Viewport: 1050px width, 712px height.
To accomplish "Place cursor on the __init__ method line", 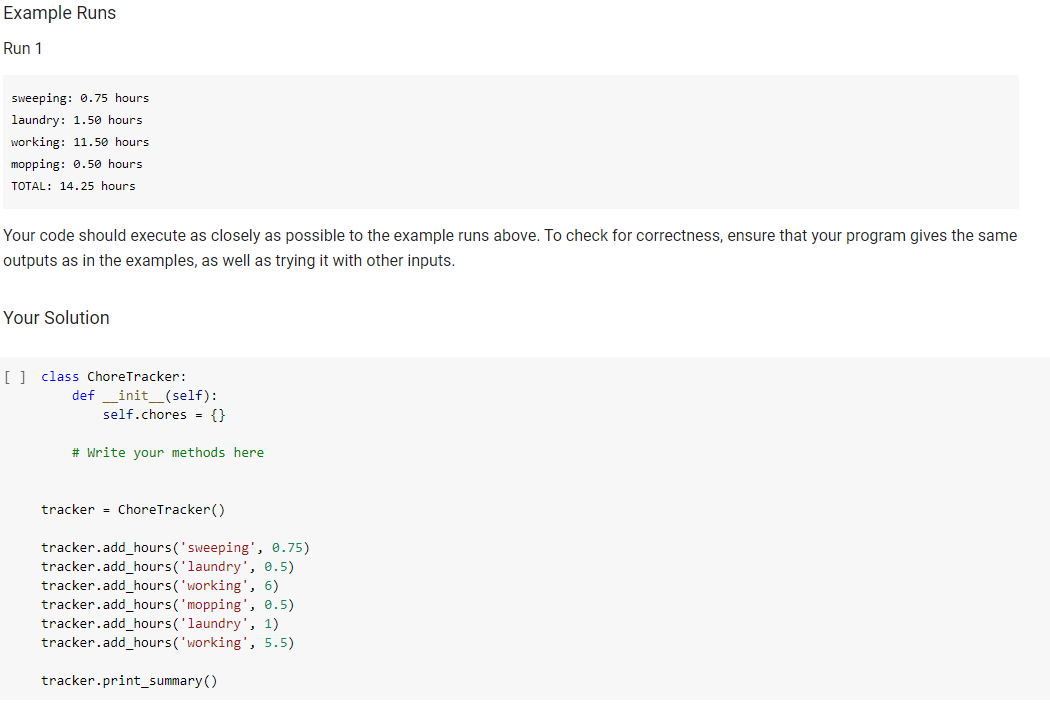I will pyautogui.click(x=140, y=395).
